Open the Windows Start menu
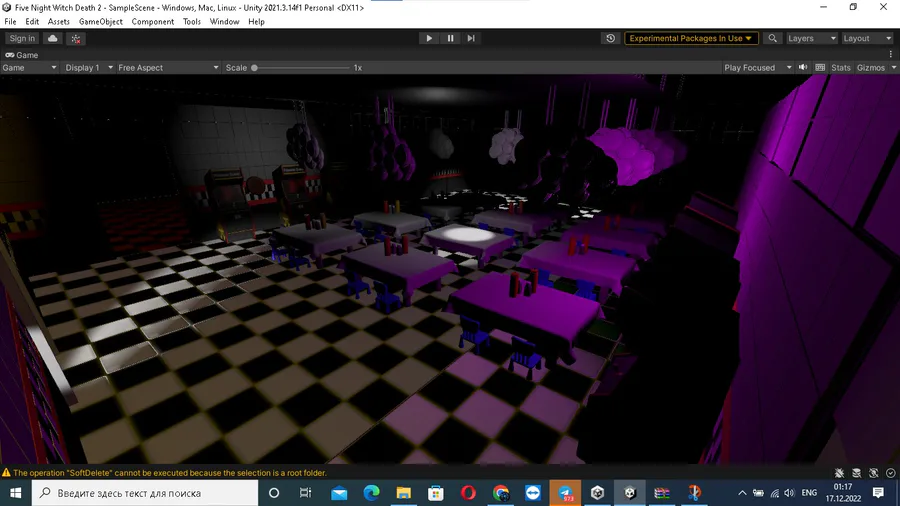This screenshot has width=900, height=506. (x=15, y=493)
